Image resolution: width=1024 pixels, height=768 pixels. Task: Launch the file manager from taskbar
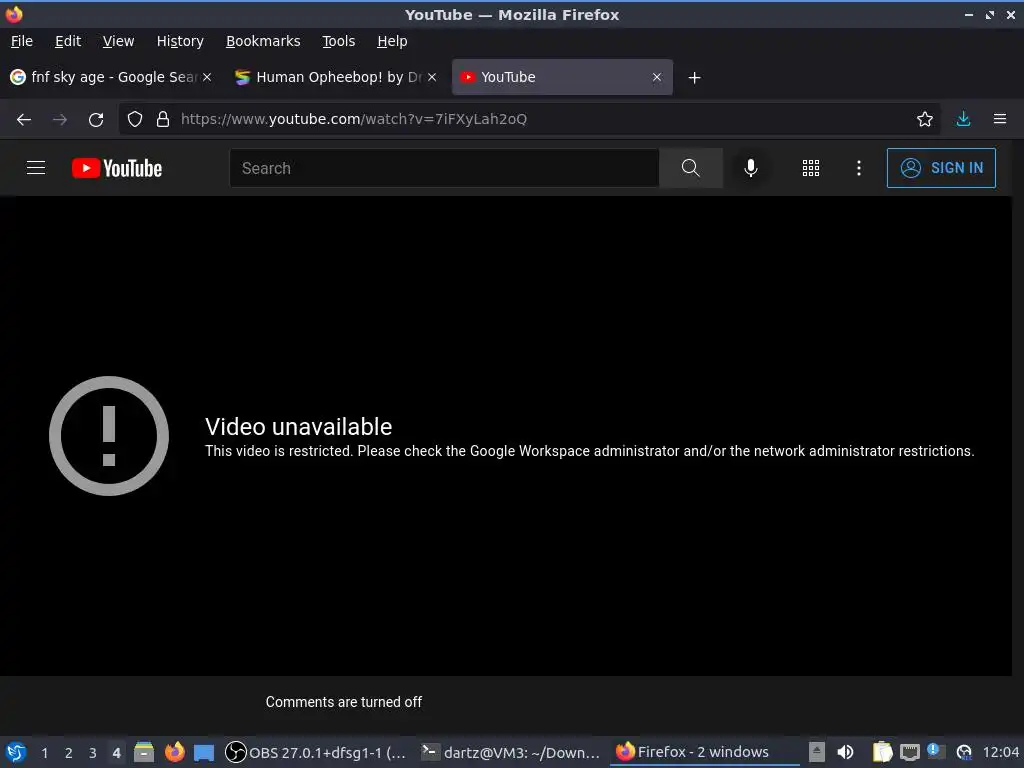(x=144, y=752)
